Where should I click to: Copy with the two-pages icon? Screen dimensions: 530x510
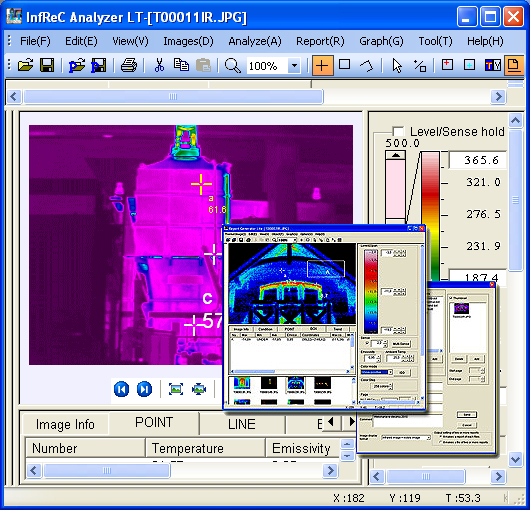click(x=181, y=65)
